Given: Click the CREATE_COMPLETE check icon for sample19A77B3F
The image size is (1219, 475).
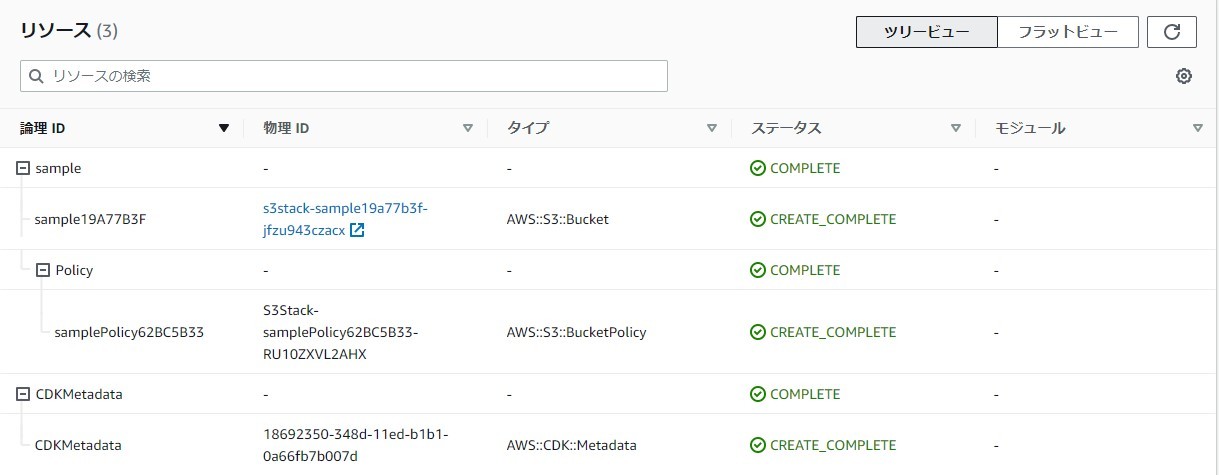Looking at the screenshot, I should click(758, 219).
